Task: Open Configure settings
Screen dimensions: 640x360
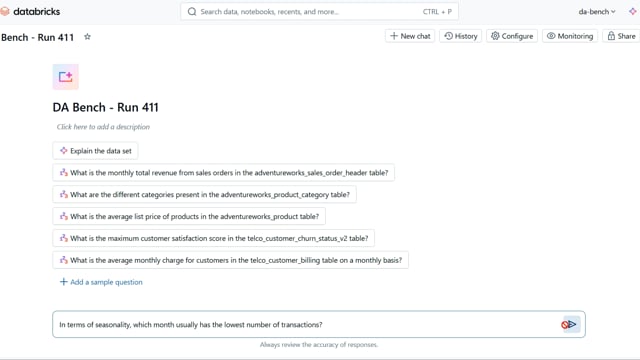Action: click(x=512, y=36)
